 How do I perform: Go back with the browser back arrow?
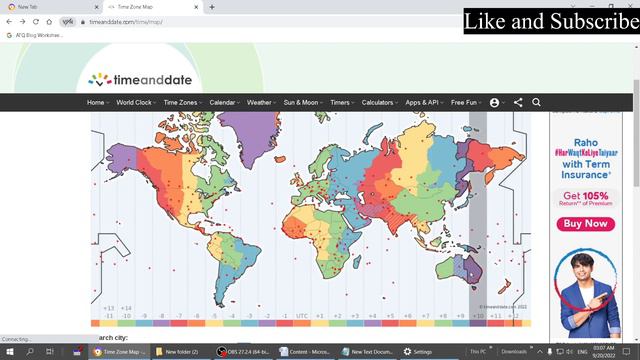tap(9, 22)
